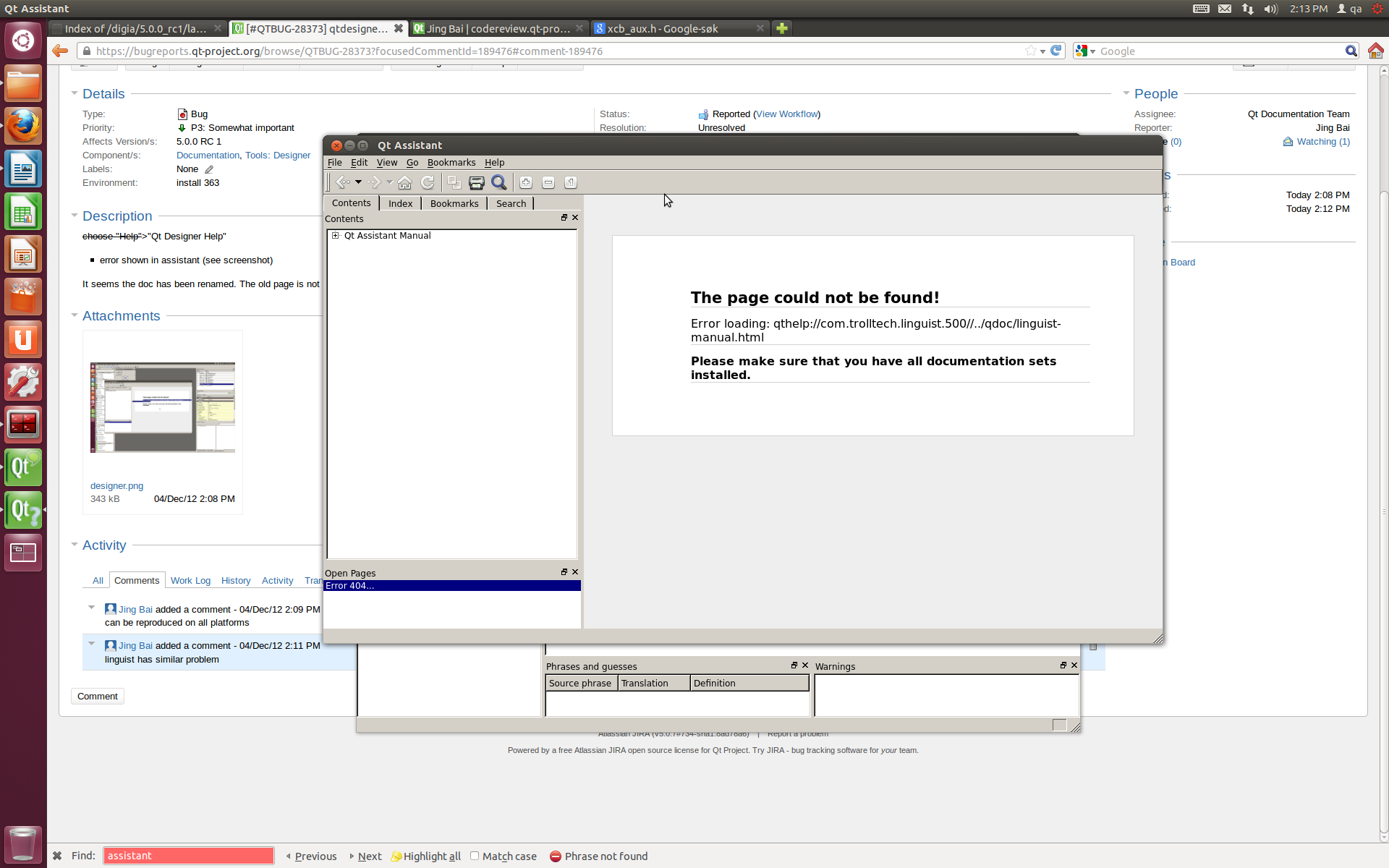Viewport: 1389px width, 868px height.
Task: Open the Bookmarks menu
Action: pyautogui.click(x=451, y=163)
